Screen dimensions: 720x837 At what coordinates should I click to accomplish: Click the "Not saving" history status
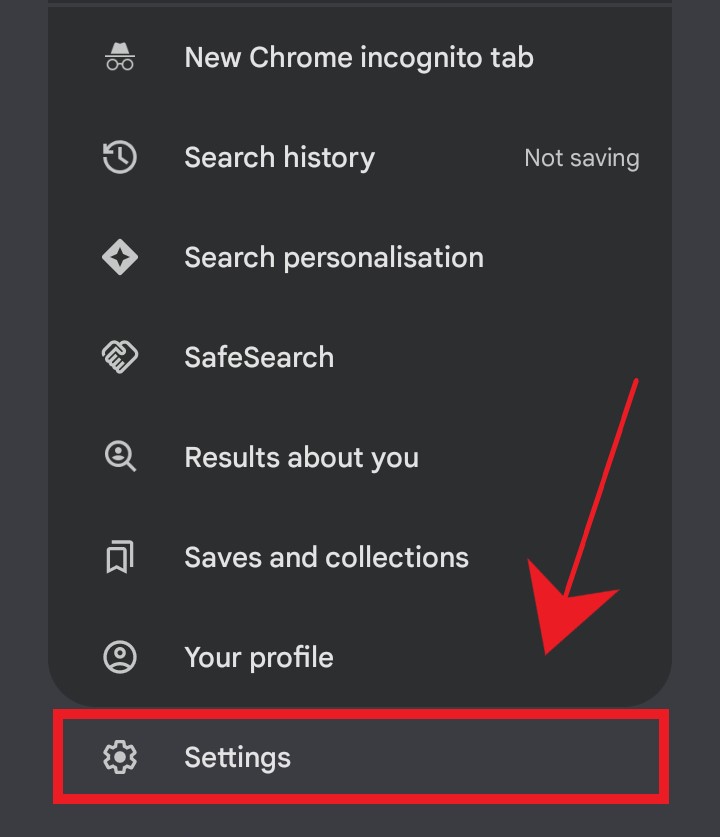581,158
